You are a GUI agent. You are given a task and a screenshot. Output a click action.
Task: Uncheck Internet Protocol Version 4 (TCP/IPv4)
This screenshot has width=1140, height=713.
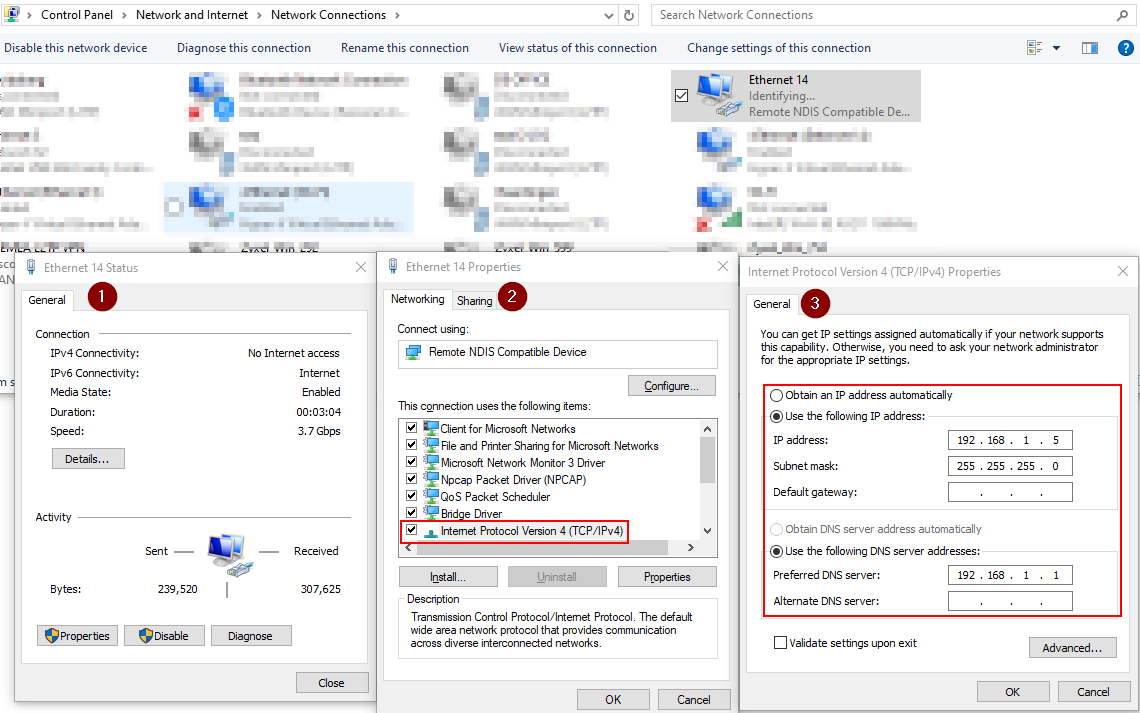click(x=411, y=531)
